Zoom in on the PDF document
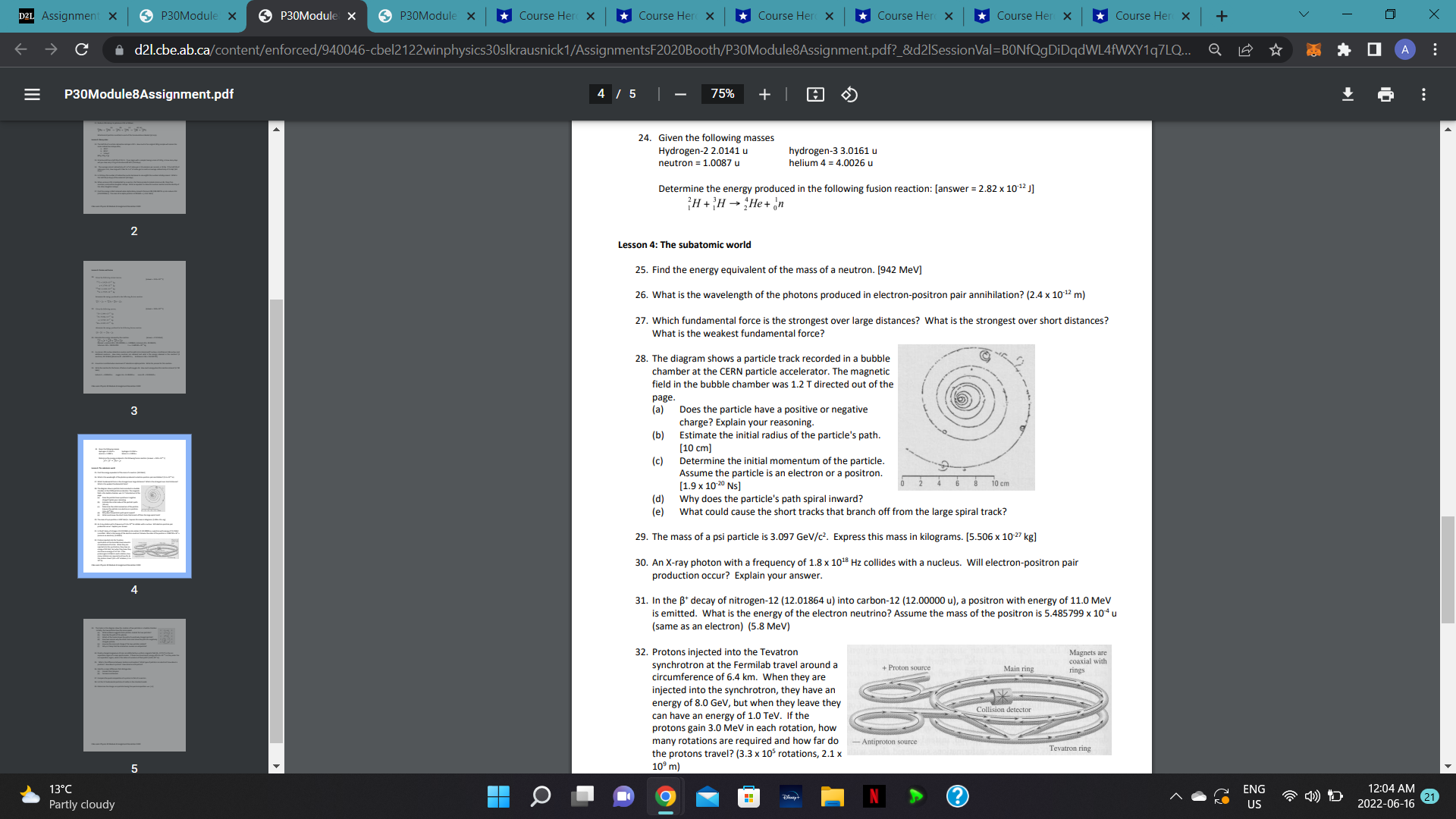The height and width of the screenshot is (819, 1456). pos(764,94)
